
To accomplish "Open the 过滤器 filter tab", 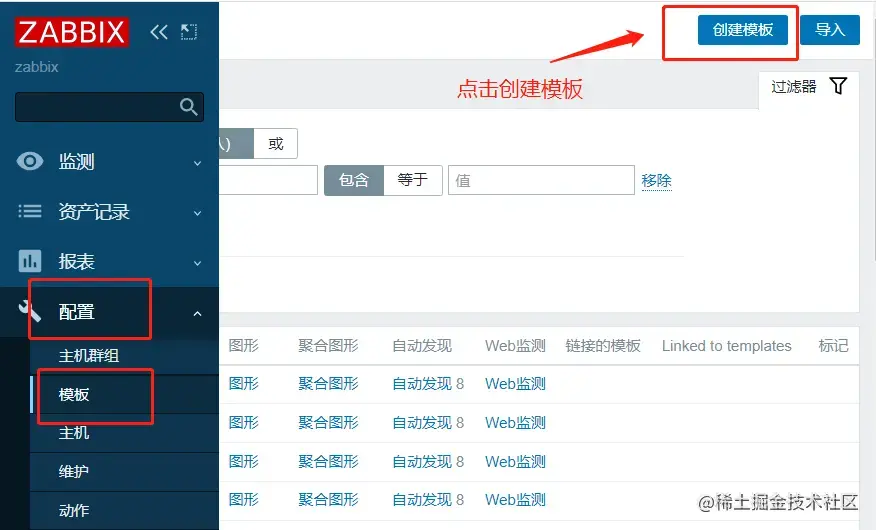I will [808, 87].
